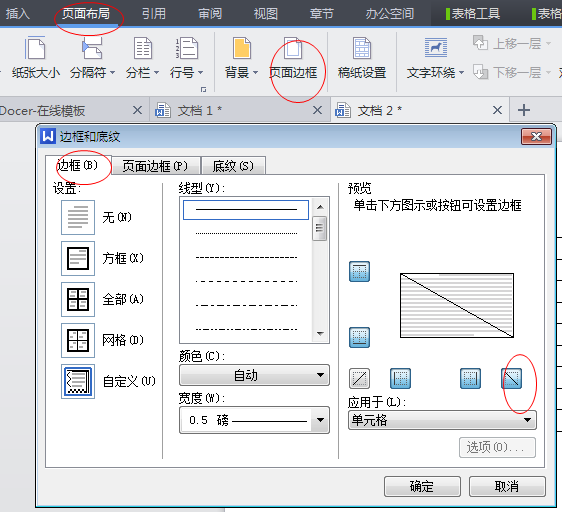Open the 页面边框 page border tool
The height and width of the screenshot is (512, 562).
[293, 58]
